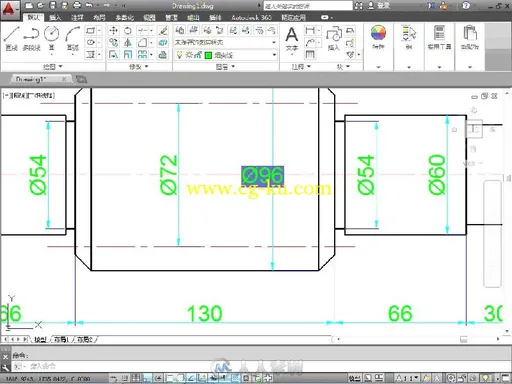Toggle Polar tracking in status bar
The image size is (512, 384).
pos(158,378)
